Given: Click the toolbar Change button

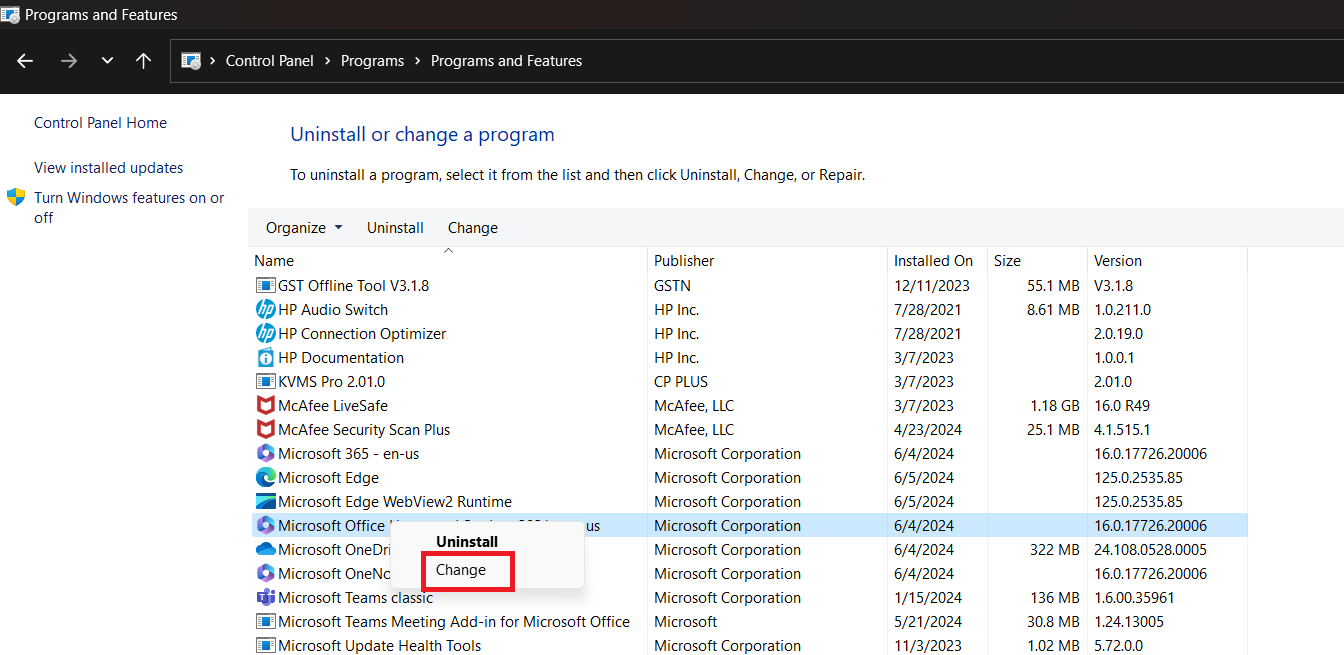Looking at the screenshot, I should point(473,228).
